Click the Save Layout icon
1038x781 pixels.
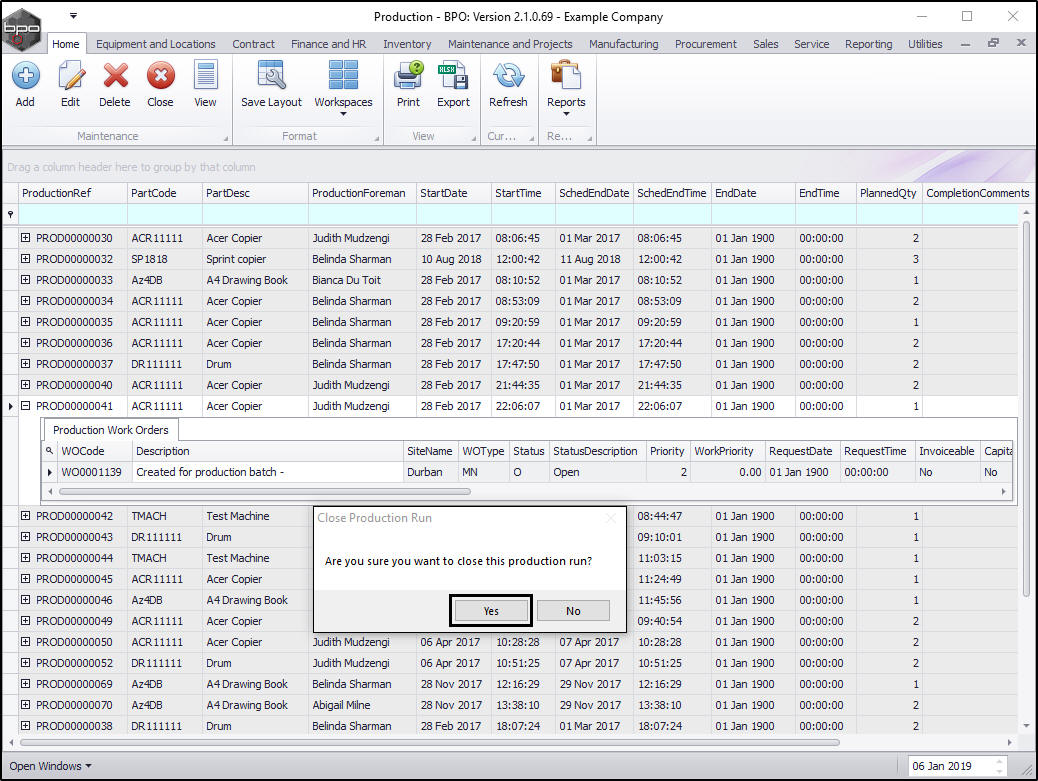point(271,84)
